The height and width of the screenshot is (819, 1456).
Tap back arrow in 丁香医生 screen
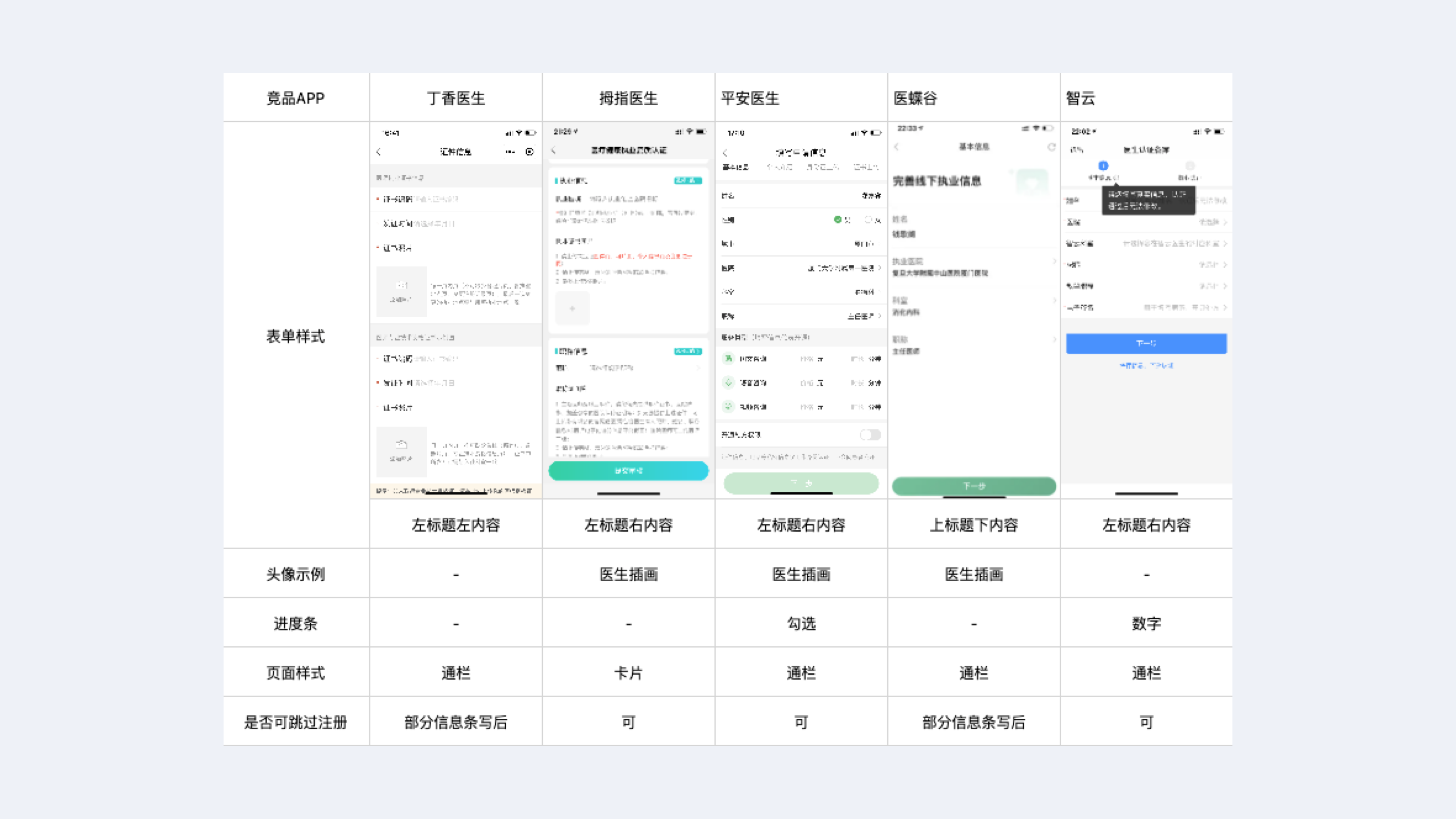click(x=379, y=151)
